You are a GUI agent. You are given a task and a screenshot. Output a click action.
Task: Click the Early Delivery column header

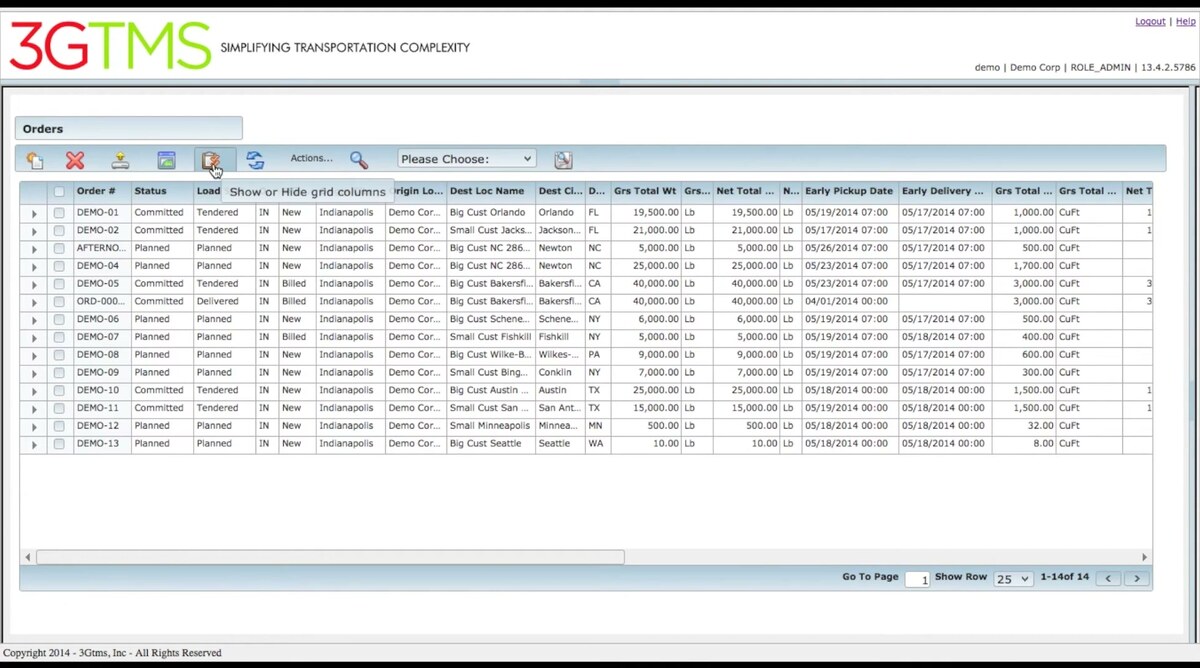tap(945, 191)
